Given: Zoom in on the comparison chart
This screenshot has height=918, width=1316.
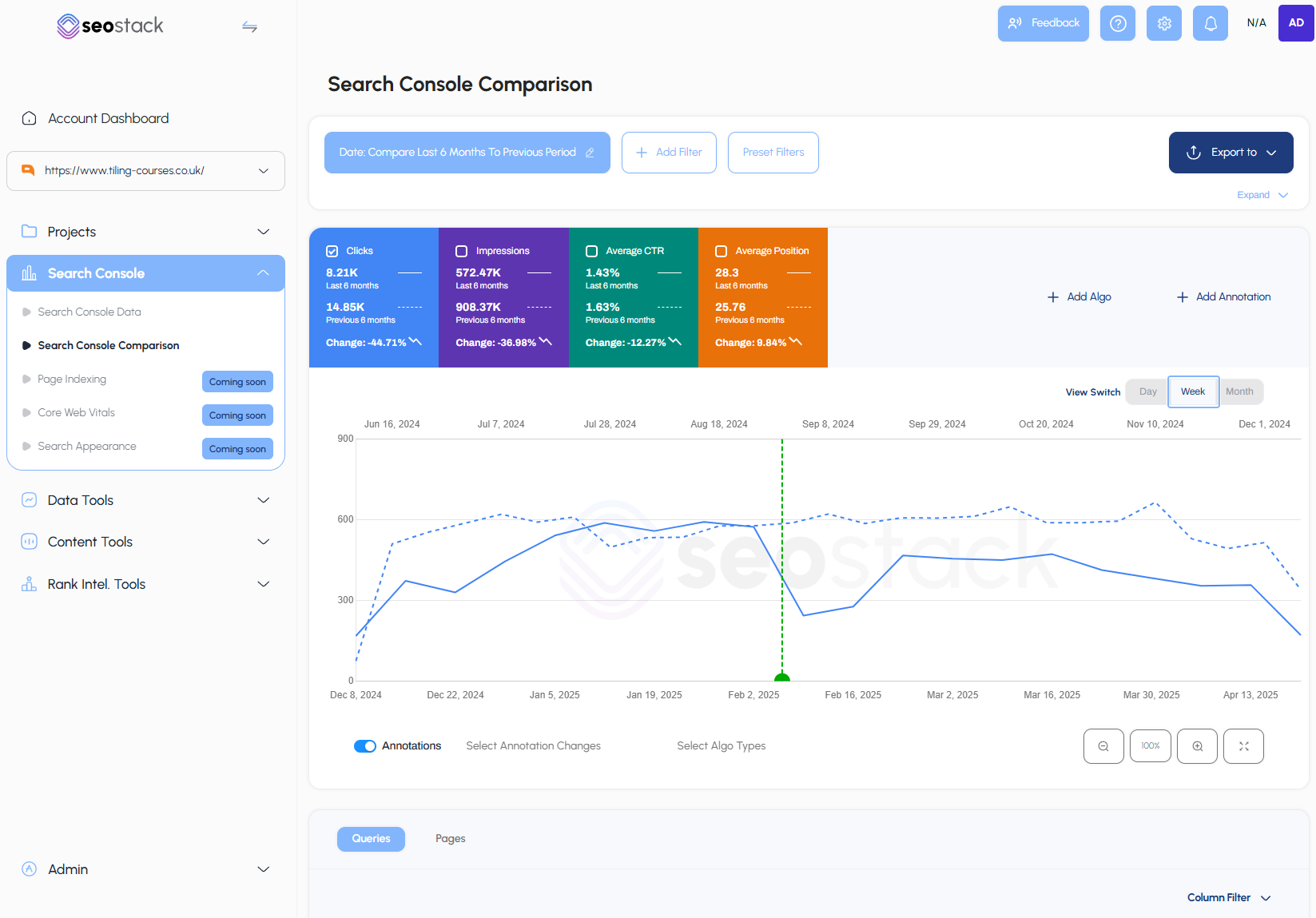Looking at the screenshot, I should (1197, 745).
